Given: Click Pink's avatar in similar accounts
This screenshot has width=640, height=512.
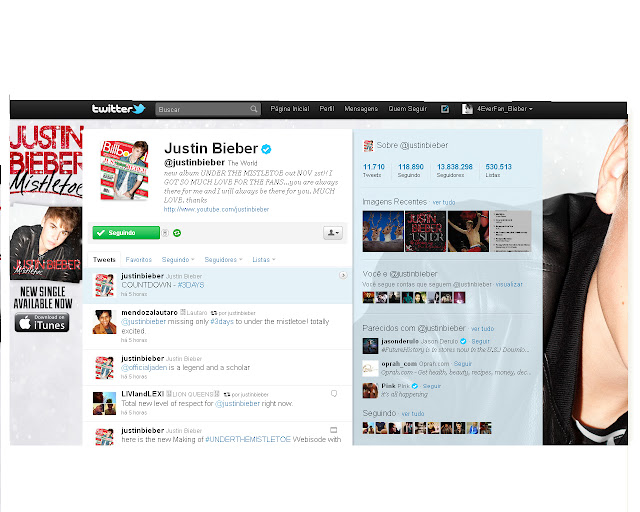Looking at the screenshot, I should pyautogui.click(x=370, y=390).
